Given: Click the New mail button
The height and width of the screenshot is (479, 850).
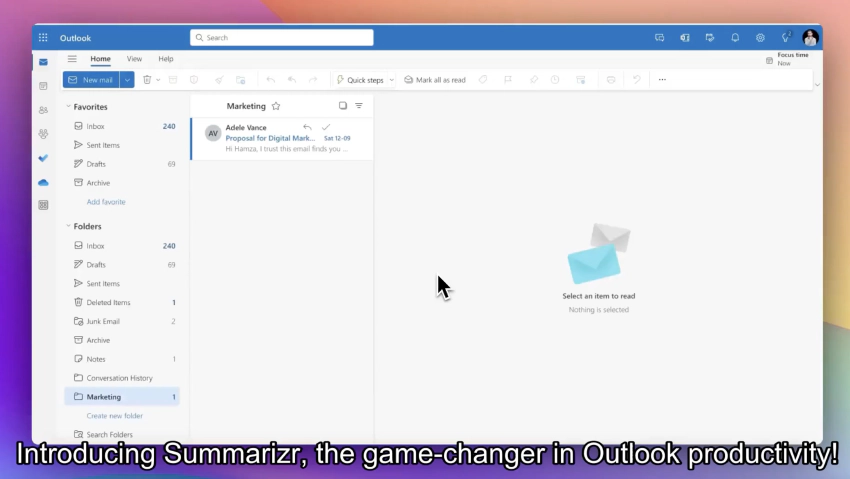Looking at the screenshot, I should pyautogui.click(x=91, y=80).
